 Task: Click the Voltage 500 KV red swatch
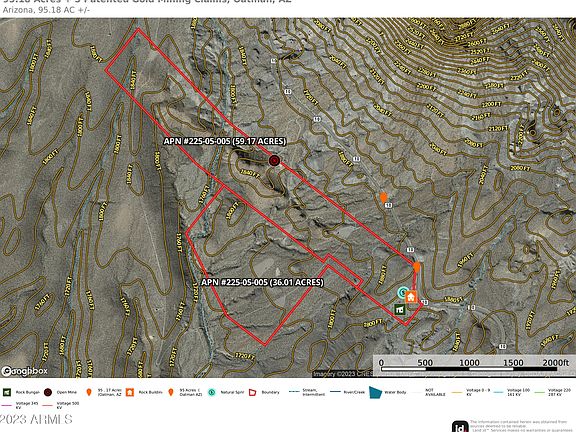tap(48, 405)
